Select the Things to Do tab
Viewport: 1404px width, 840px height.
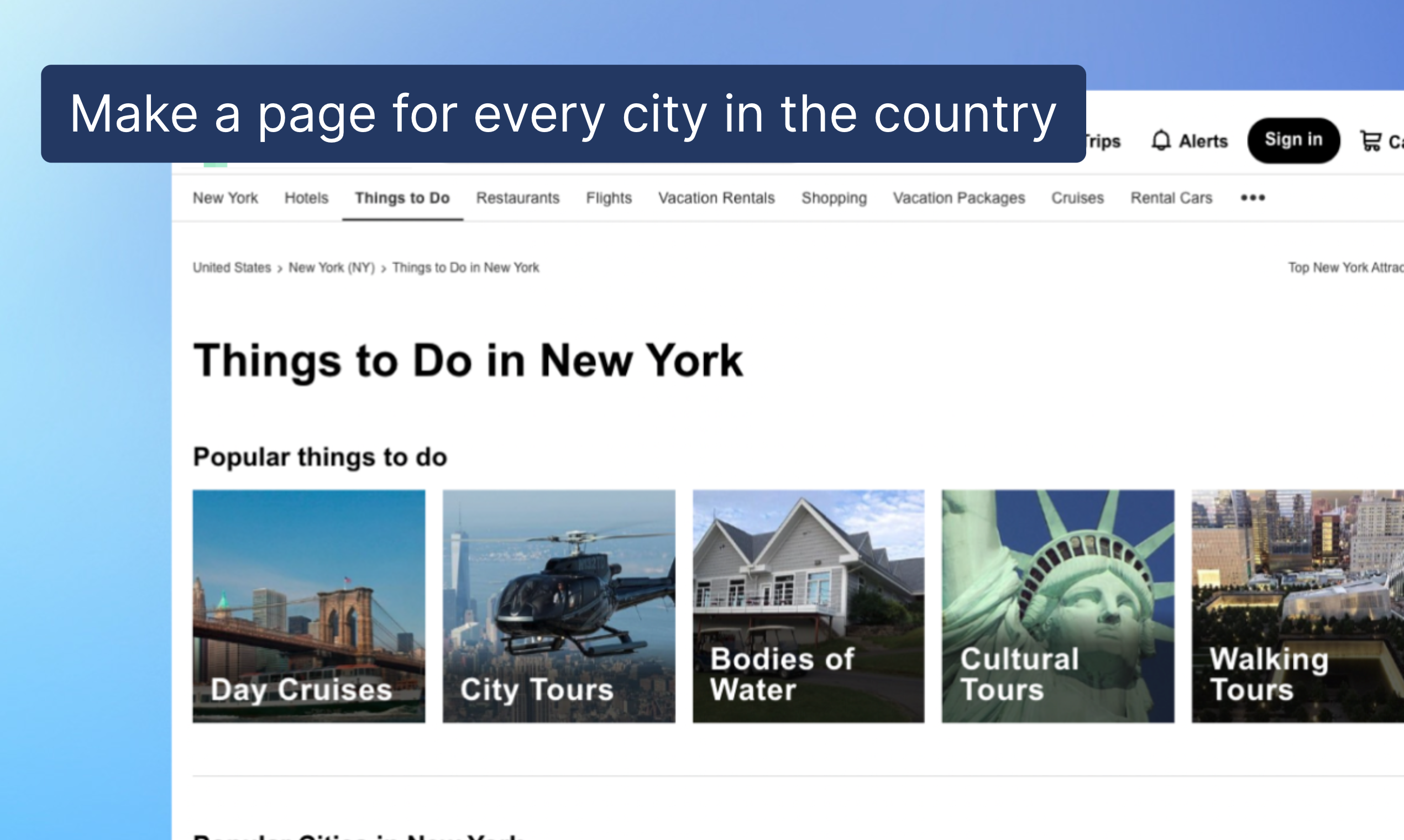pos(402,197)
